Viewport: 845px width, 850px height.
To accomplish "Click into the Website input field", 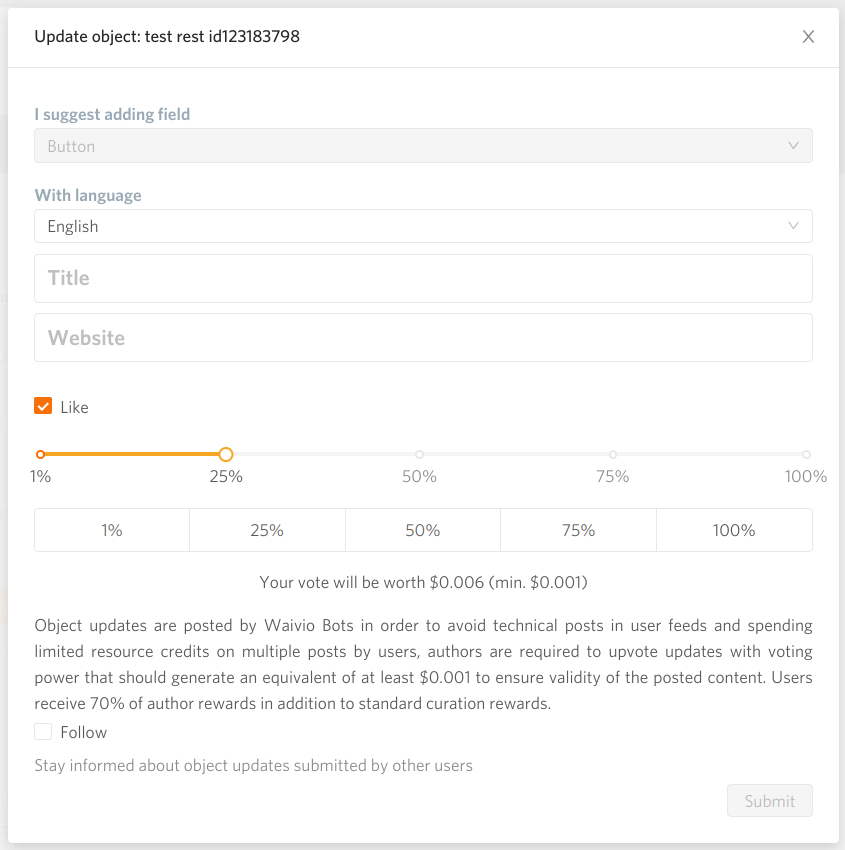I will (422, 338).
